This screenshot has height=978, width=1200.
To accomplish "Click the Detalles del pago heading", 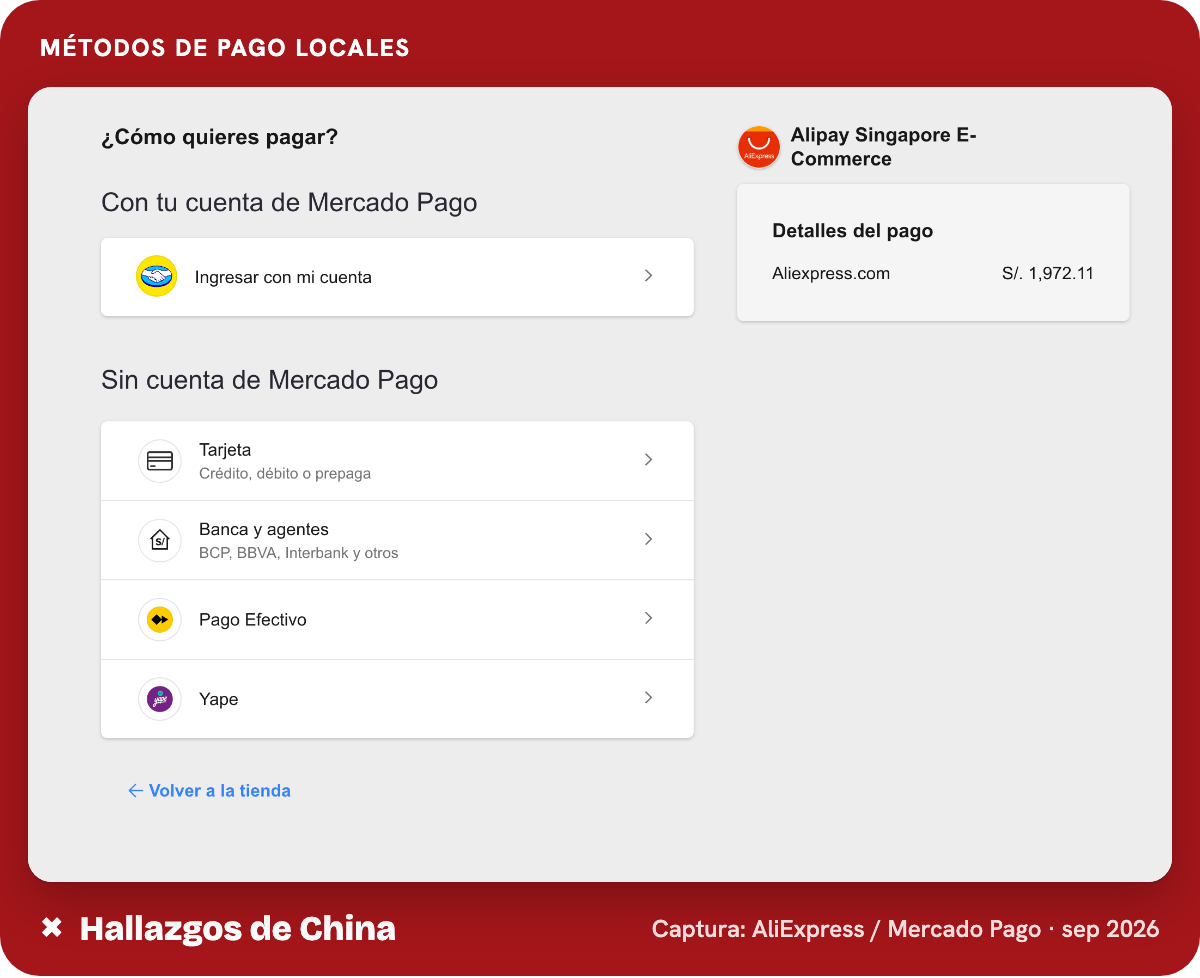I will point(853,231).
